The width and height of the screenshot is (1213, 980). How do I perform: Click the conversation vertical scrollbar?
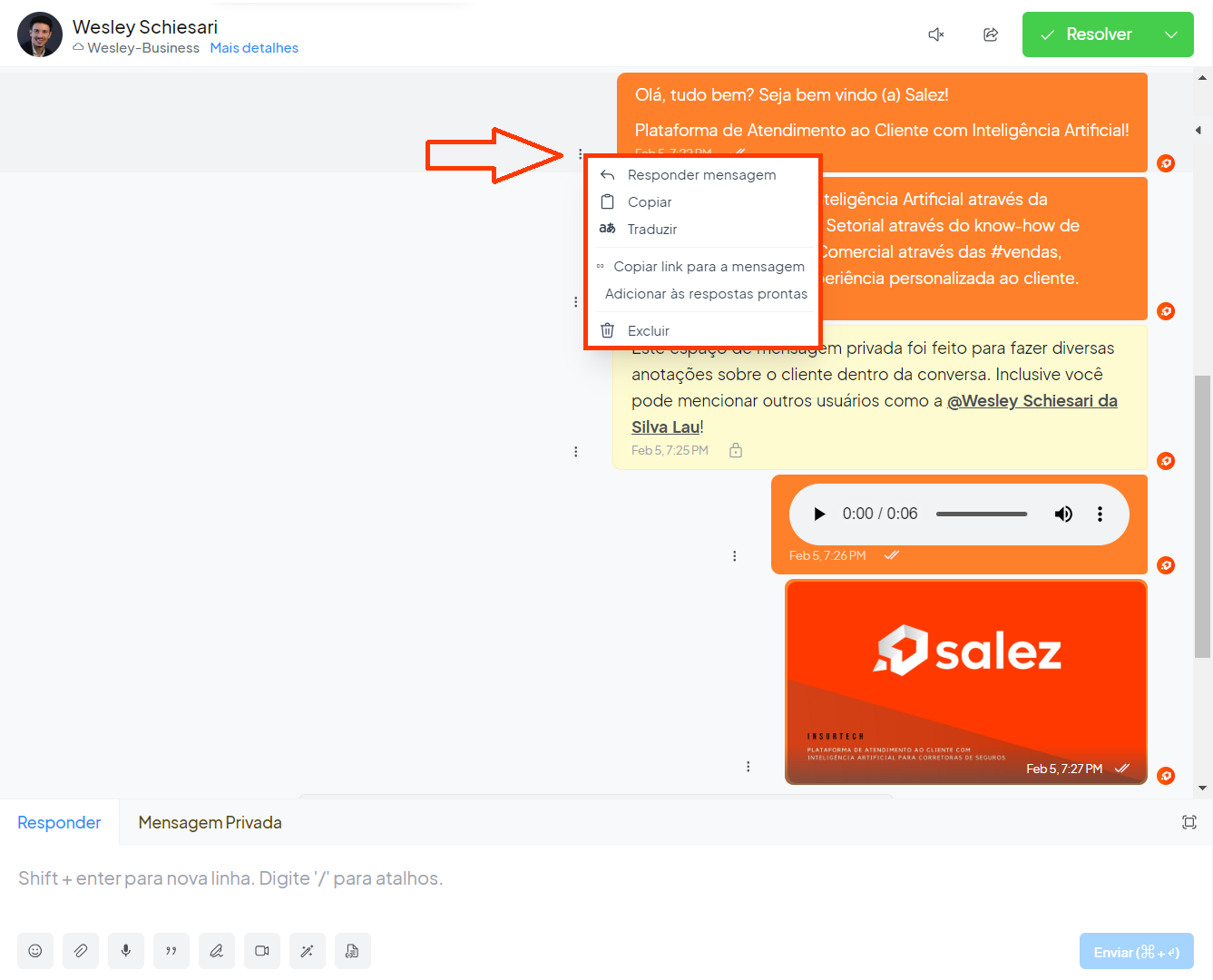pos(1202,515)
